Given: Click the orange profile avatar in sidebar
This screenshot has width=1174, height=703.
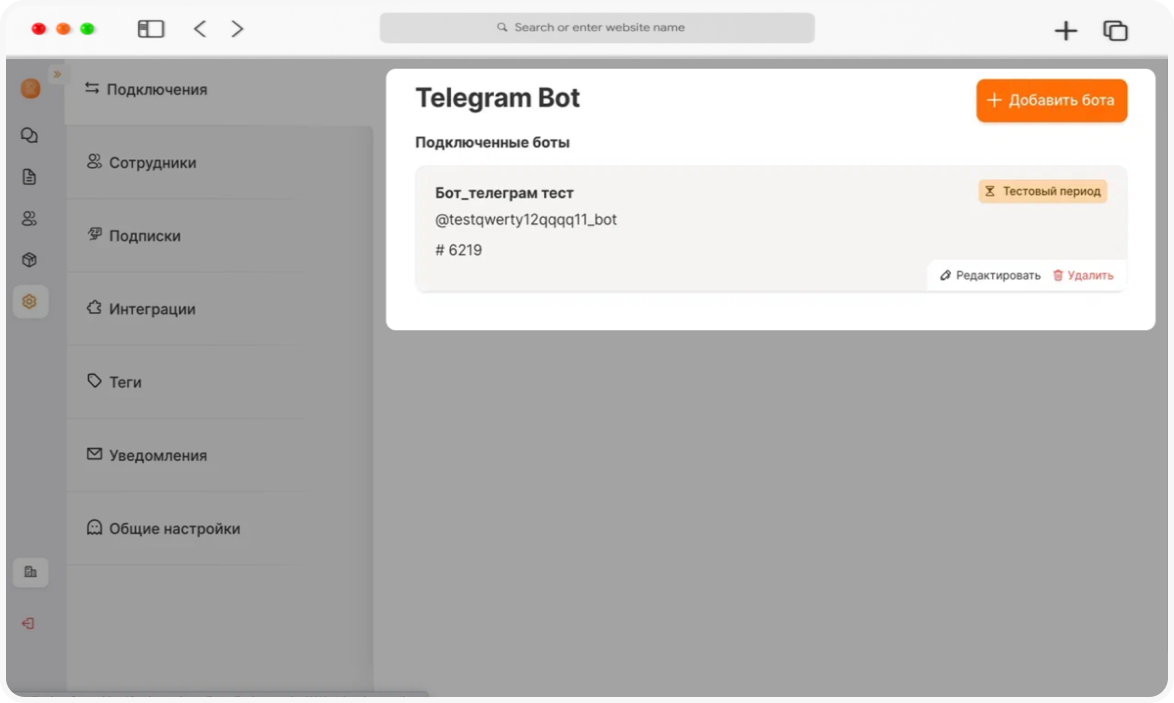Looking at the screenshot, I should [x=31, y=89].
